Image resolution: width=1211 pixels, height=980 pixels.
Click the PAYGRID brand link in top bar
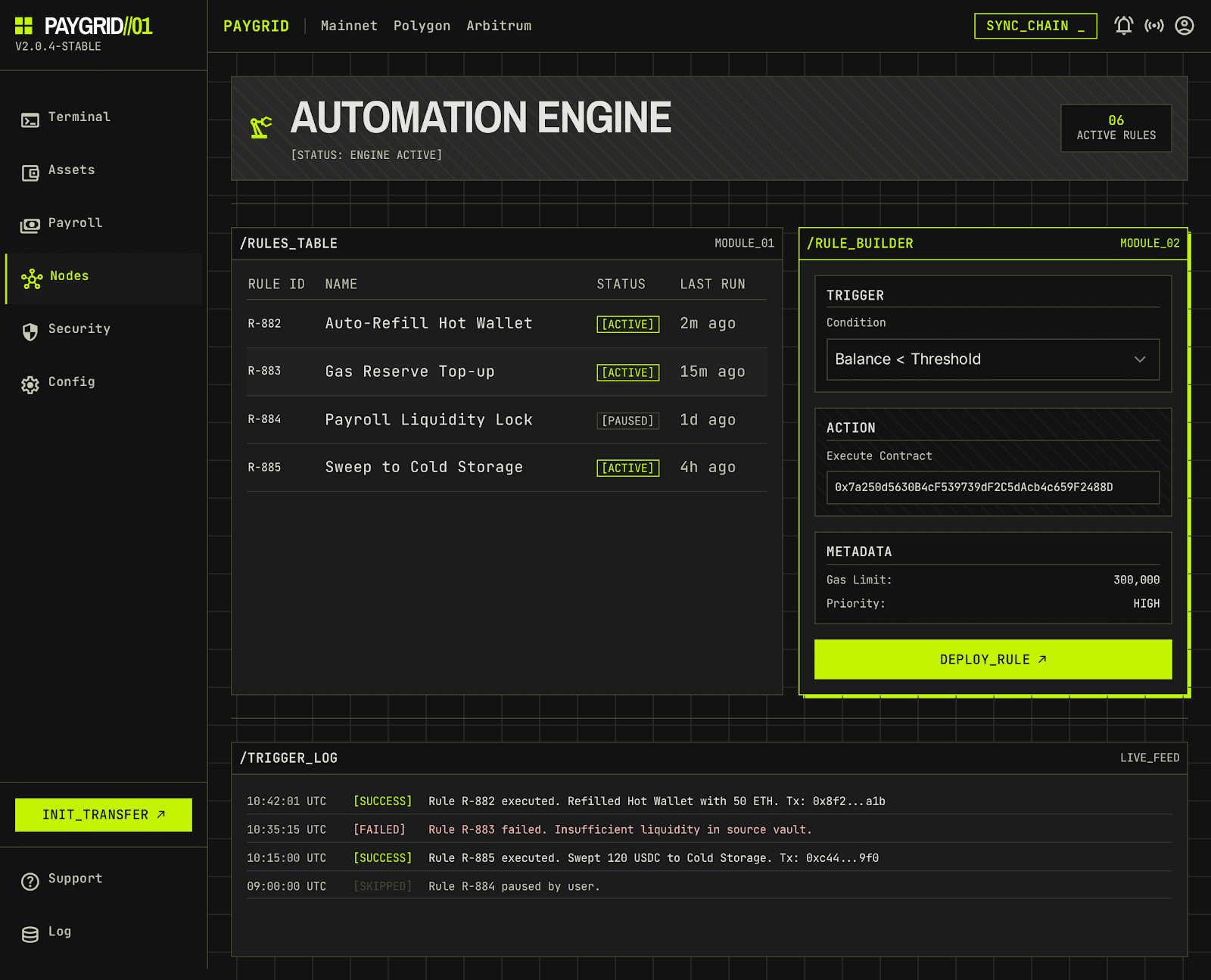(x=256, y=26)
